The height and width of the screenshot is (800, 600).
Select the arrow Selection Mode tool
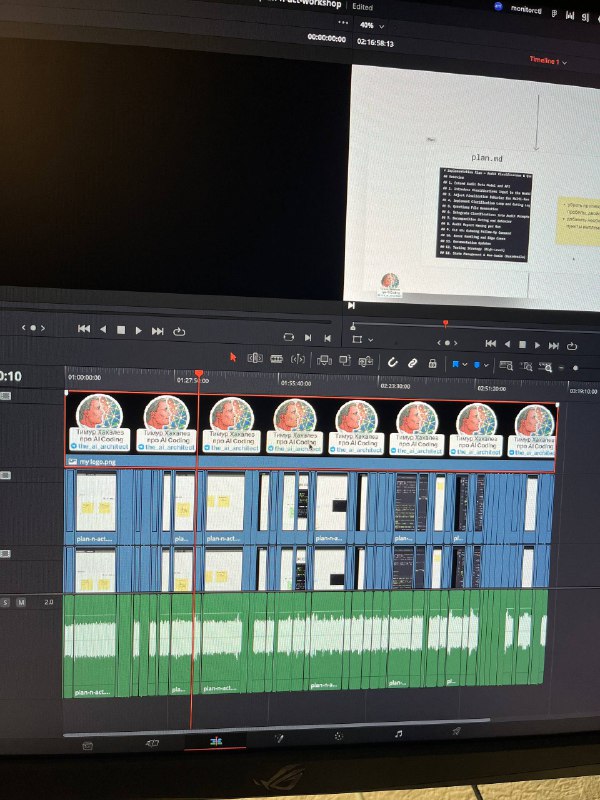tap(233, 358)
